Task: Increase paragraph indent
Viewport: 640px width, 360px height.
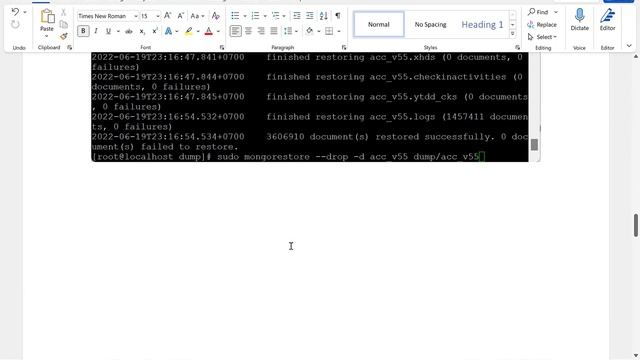Action: [310, 16]
